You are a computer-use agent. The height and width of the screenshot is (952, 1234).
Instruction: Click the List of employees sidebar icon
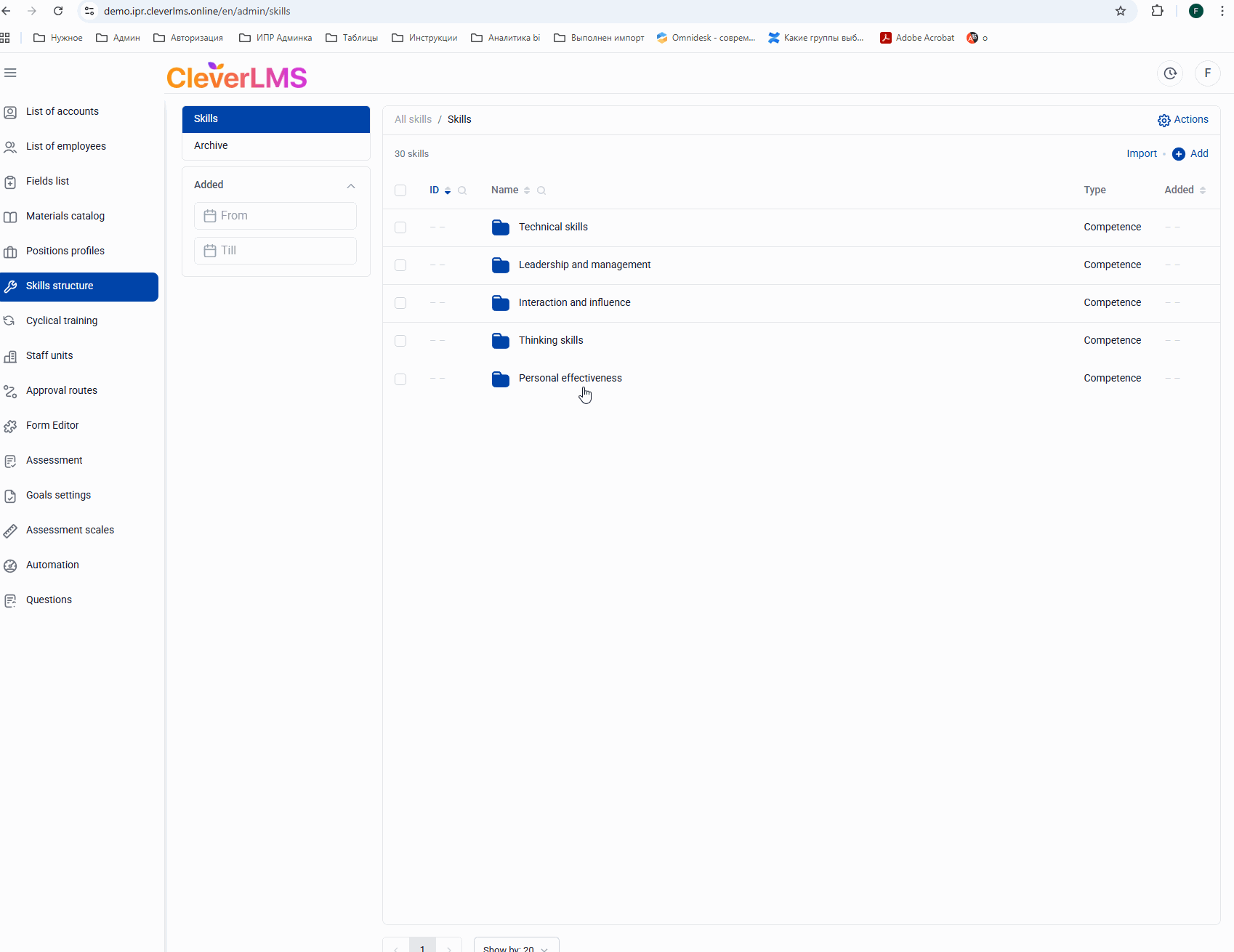[10, 147]
